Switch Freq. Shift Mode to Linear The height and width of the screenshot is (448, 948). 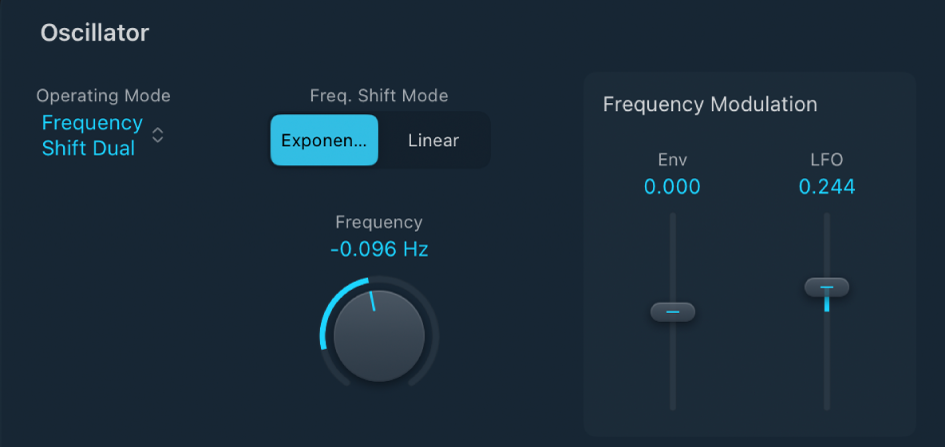(433, 140)
